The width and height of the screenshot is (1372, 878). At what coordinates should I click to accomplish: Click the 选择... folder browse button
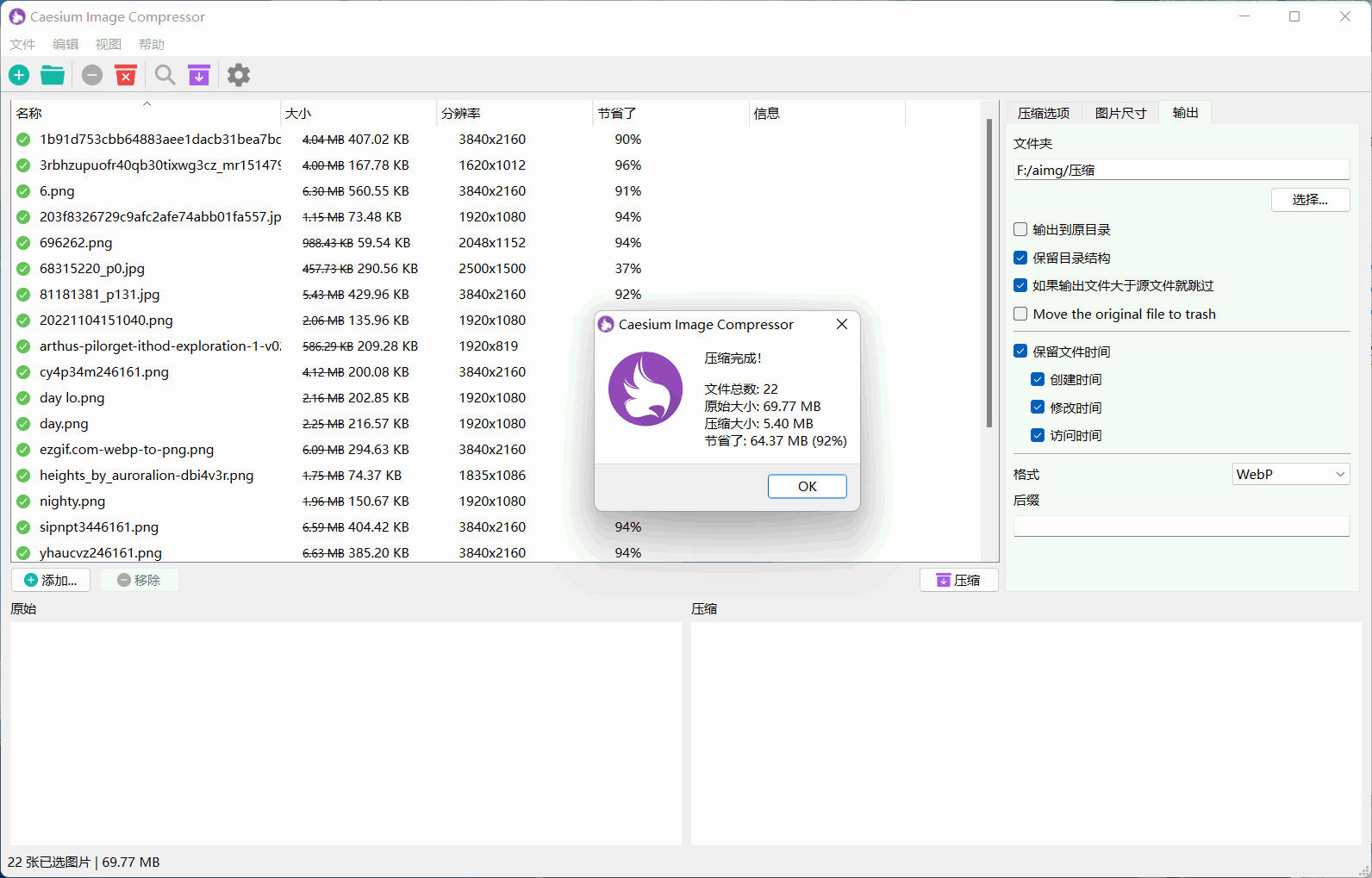[1310, 199]
